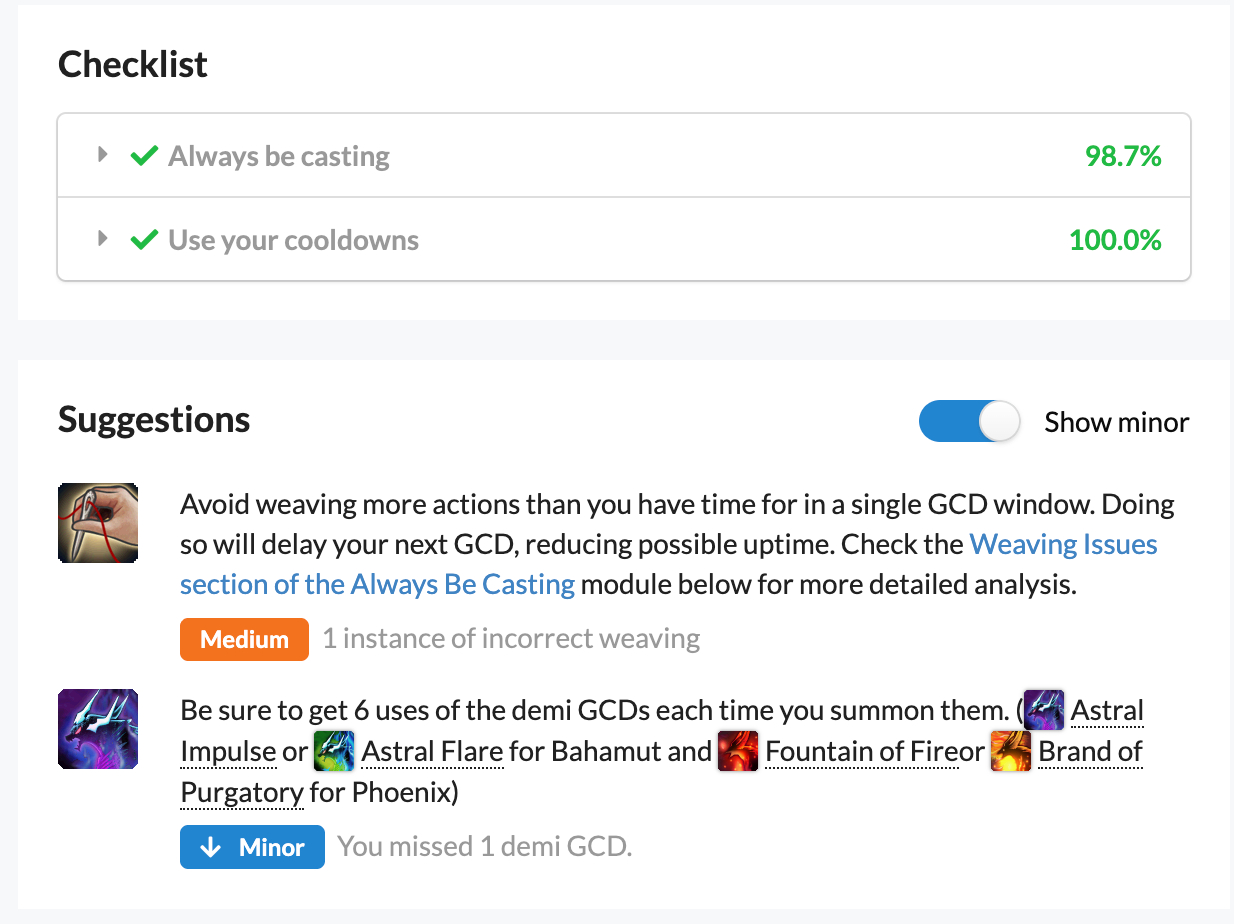1234x924 pixels.
Task: Click the Astral Impulse inline icon
Action: click(x=1044, y=711)
